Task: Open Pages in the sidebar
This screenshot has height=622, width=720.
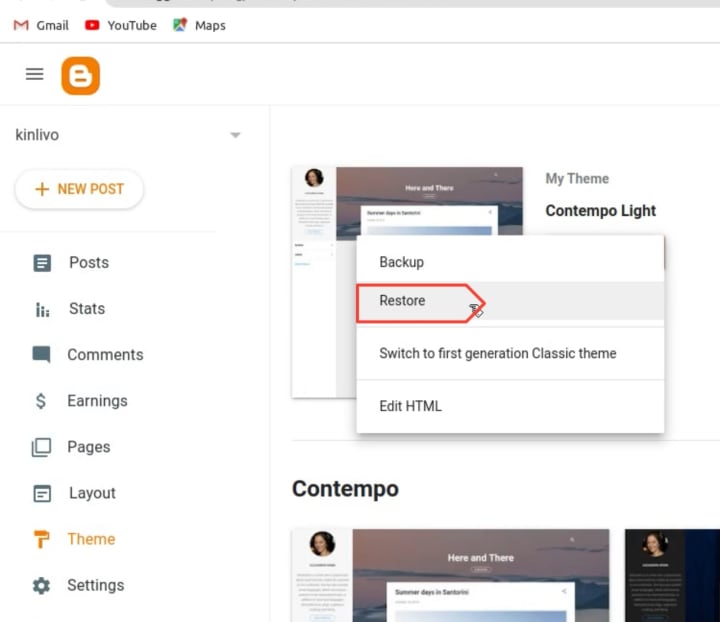Action: click(x=89, y=447)
